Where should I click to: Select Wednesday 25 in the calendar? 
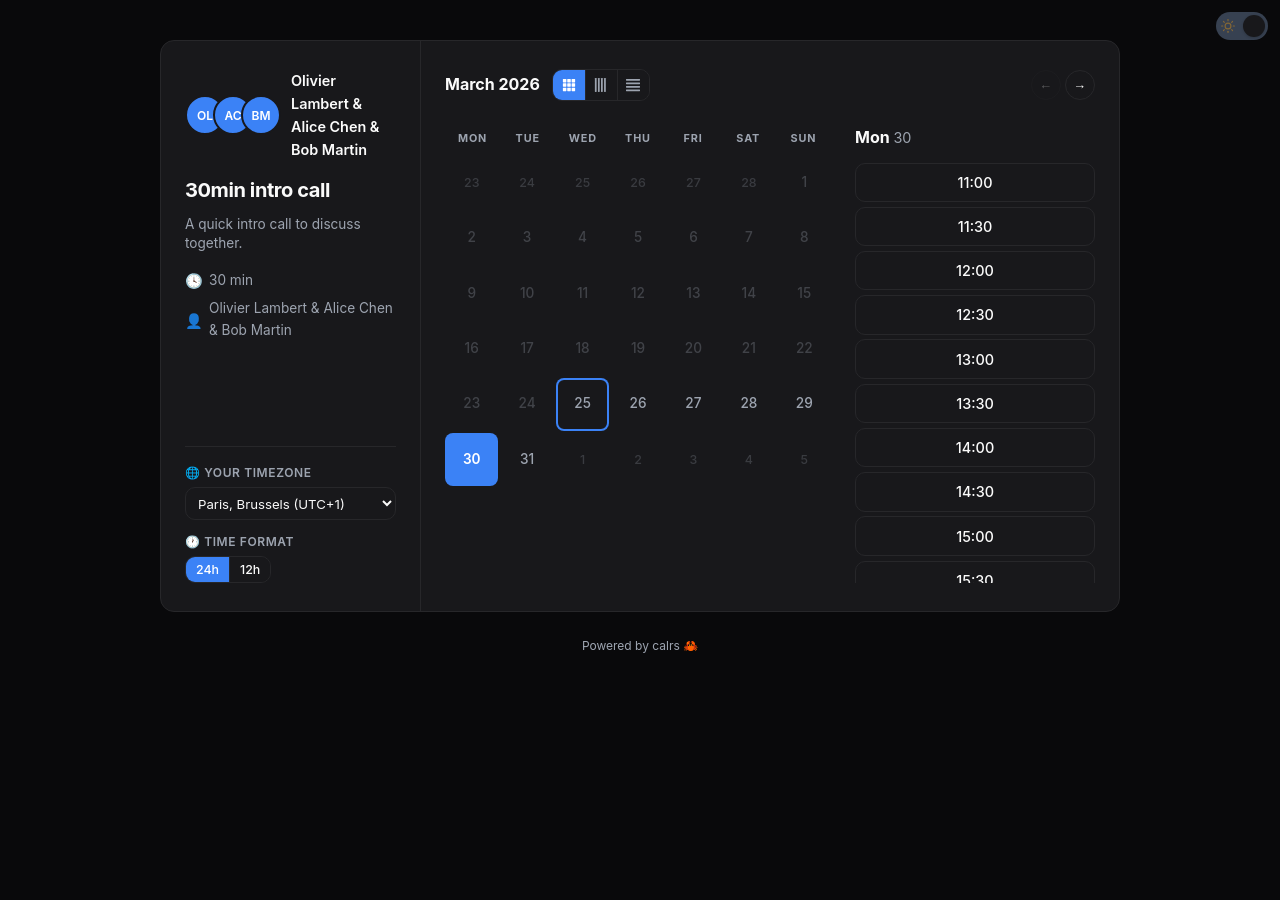pyautogui.click(x=582, y=404)
